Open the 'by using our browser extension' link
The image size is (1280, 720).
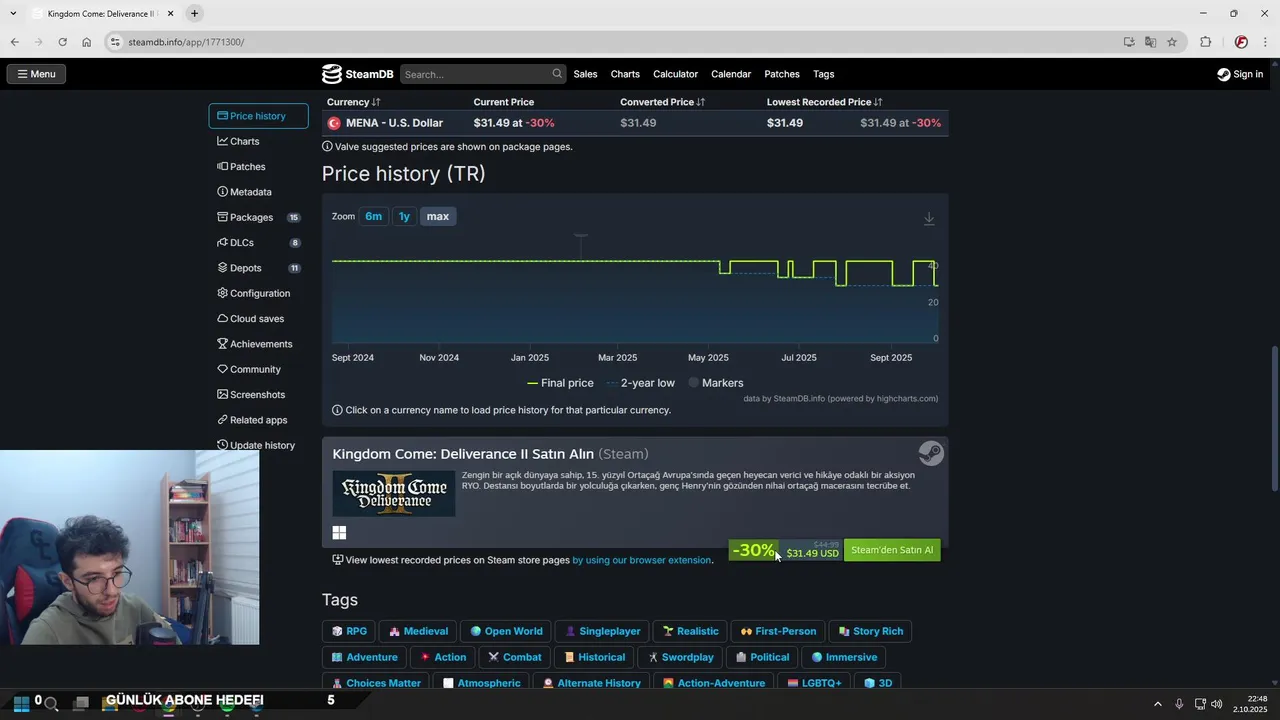pos(642,560)
